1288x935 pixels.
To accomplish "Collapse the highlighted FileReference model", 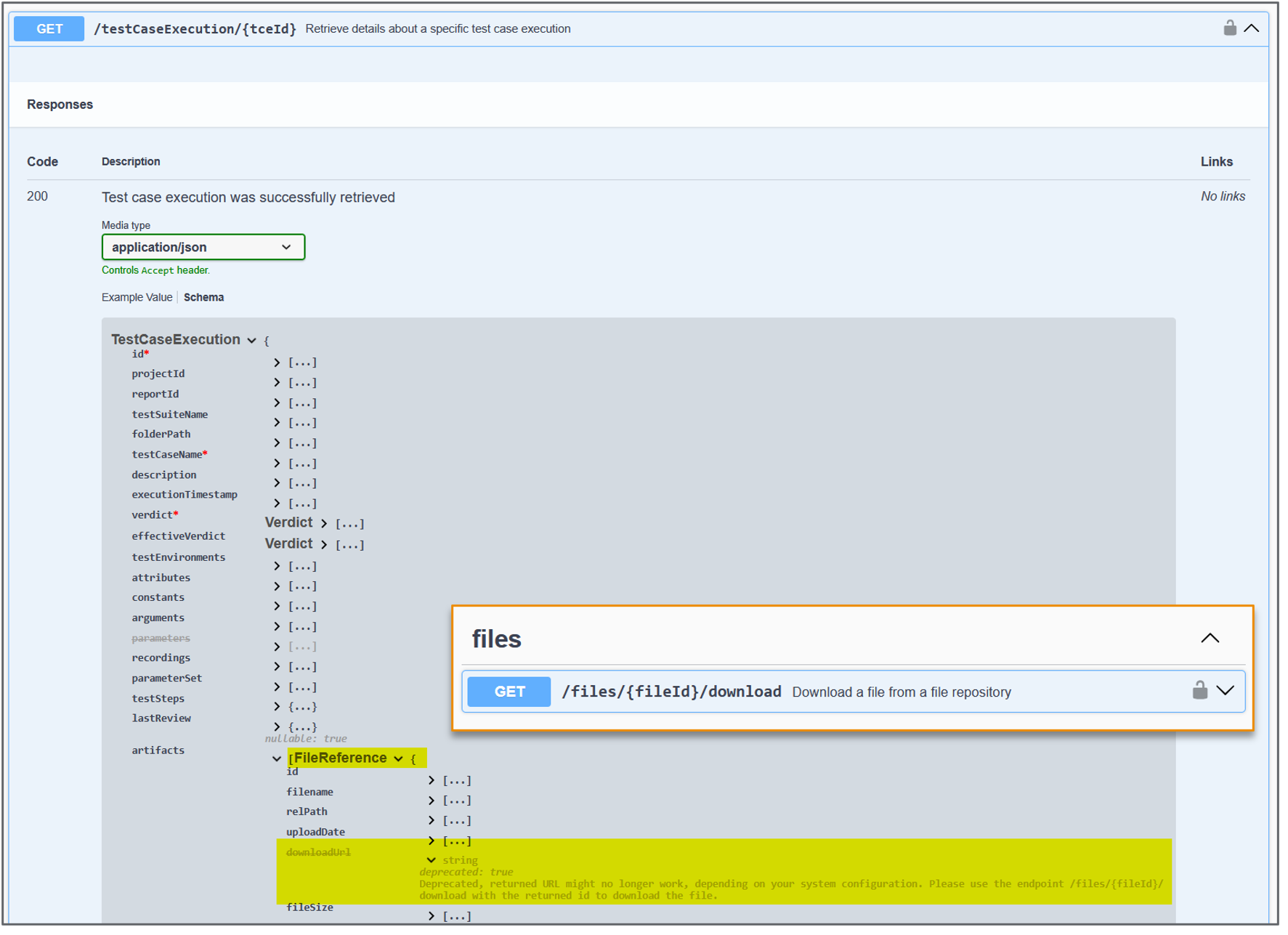I will [398, 758].
